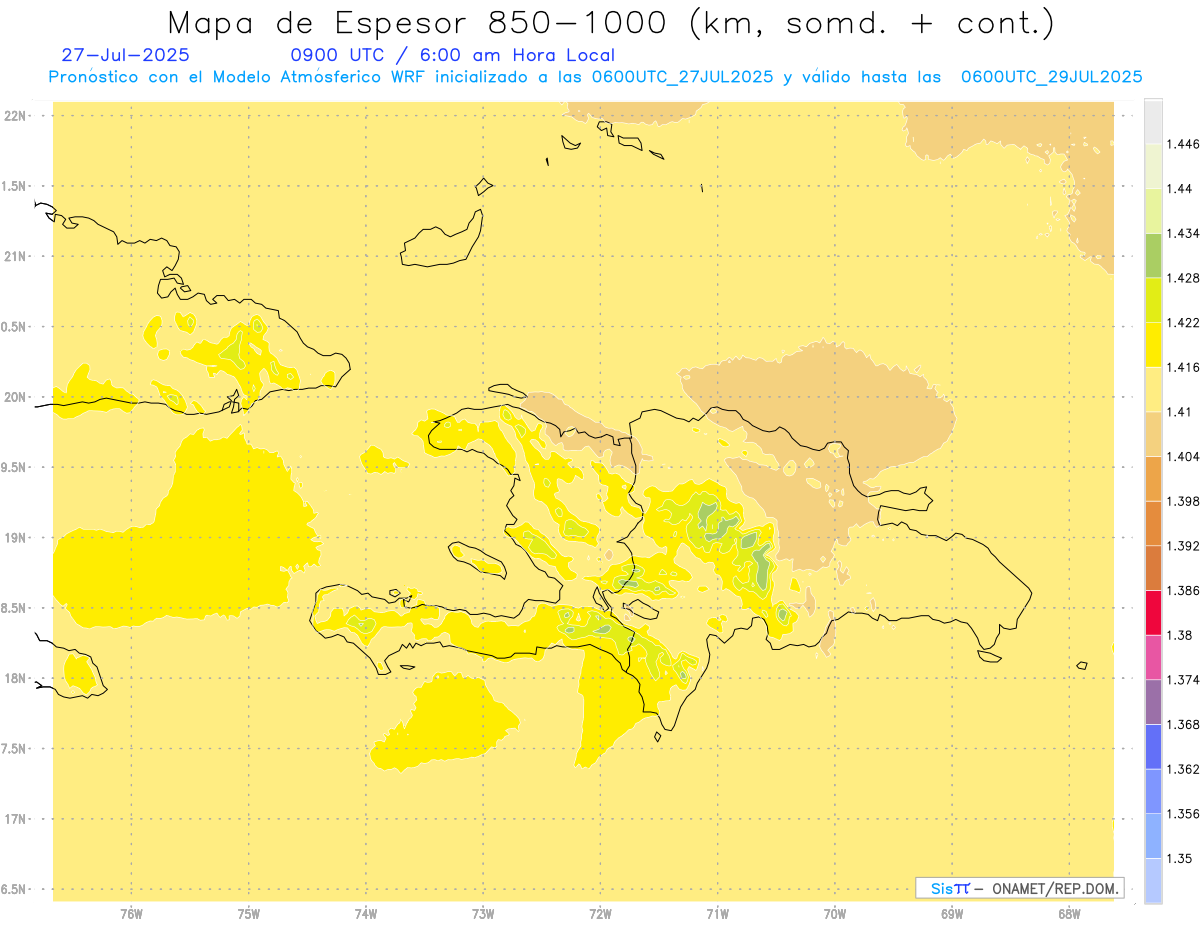Screen dimensions: 1200x927
Task: Select the '76W' longitude label
Action: click(x=131, y=914)
